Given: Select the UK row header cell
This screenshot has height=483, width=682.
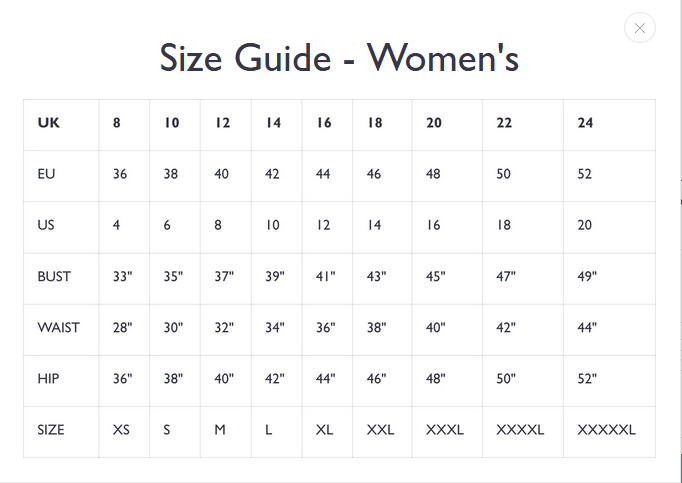Looking at the screenshot, I should [x=48, y=123].
